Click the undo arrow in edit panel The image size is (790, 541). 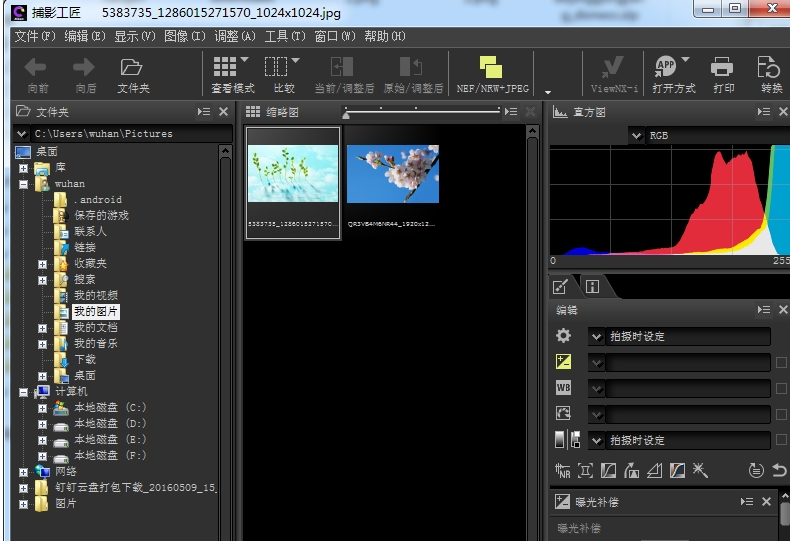779,470
